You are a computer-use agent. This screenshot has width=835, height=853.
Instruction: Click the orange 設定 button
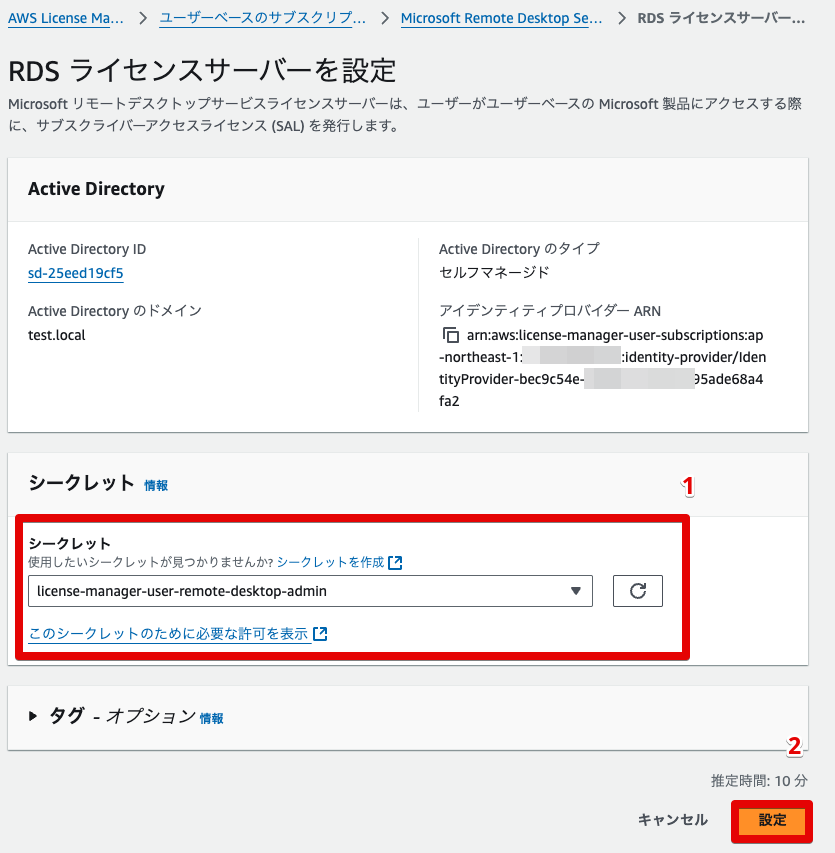coord(772,820)
